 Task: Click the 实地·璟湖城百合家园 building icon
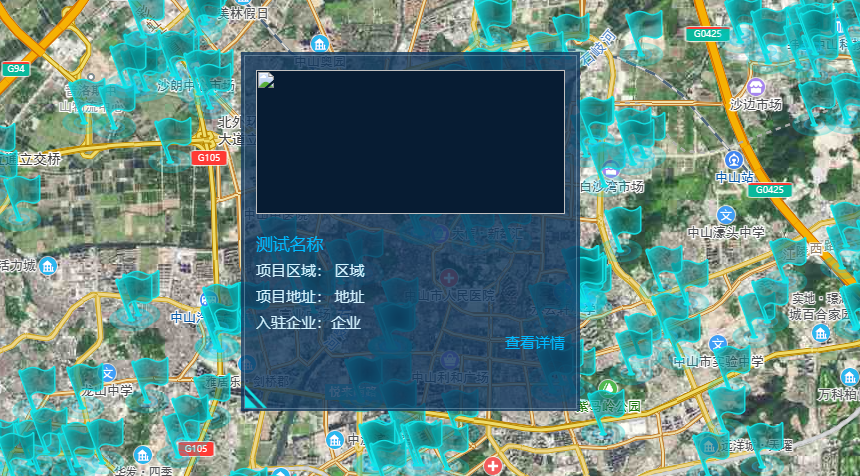821,332
